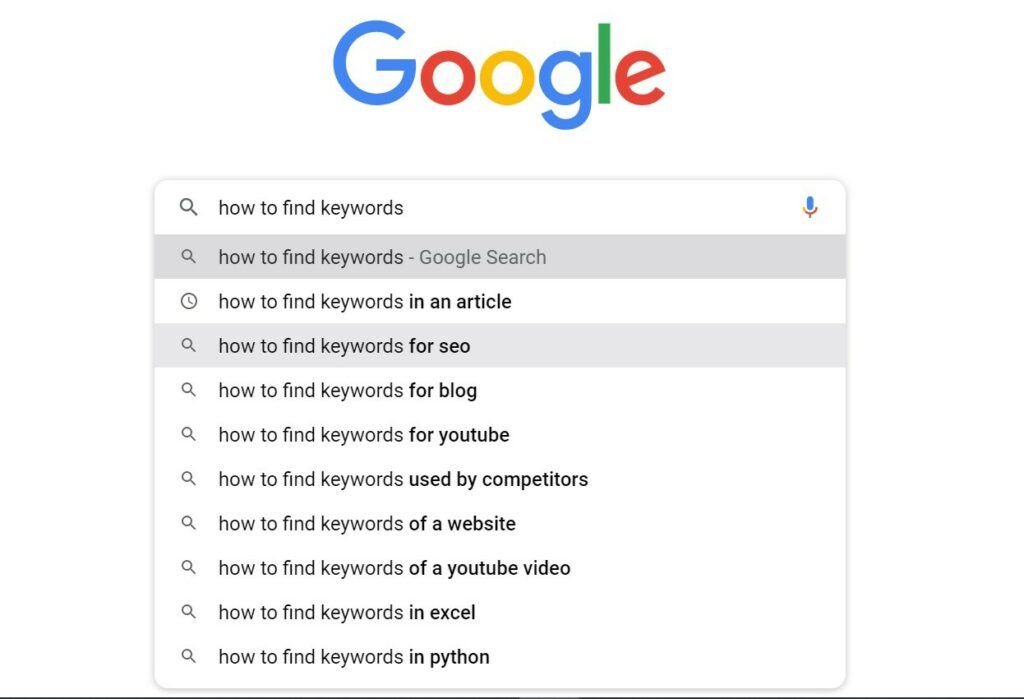Open the 'how to find keywords for seo' suggestion
This screenshot has width=1024, height=699.
tap(344, 346)
